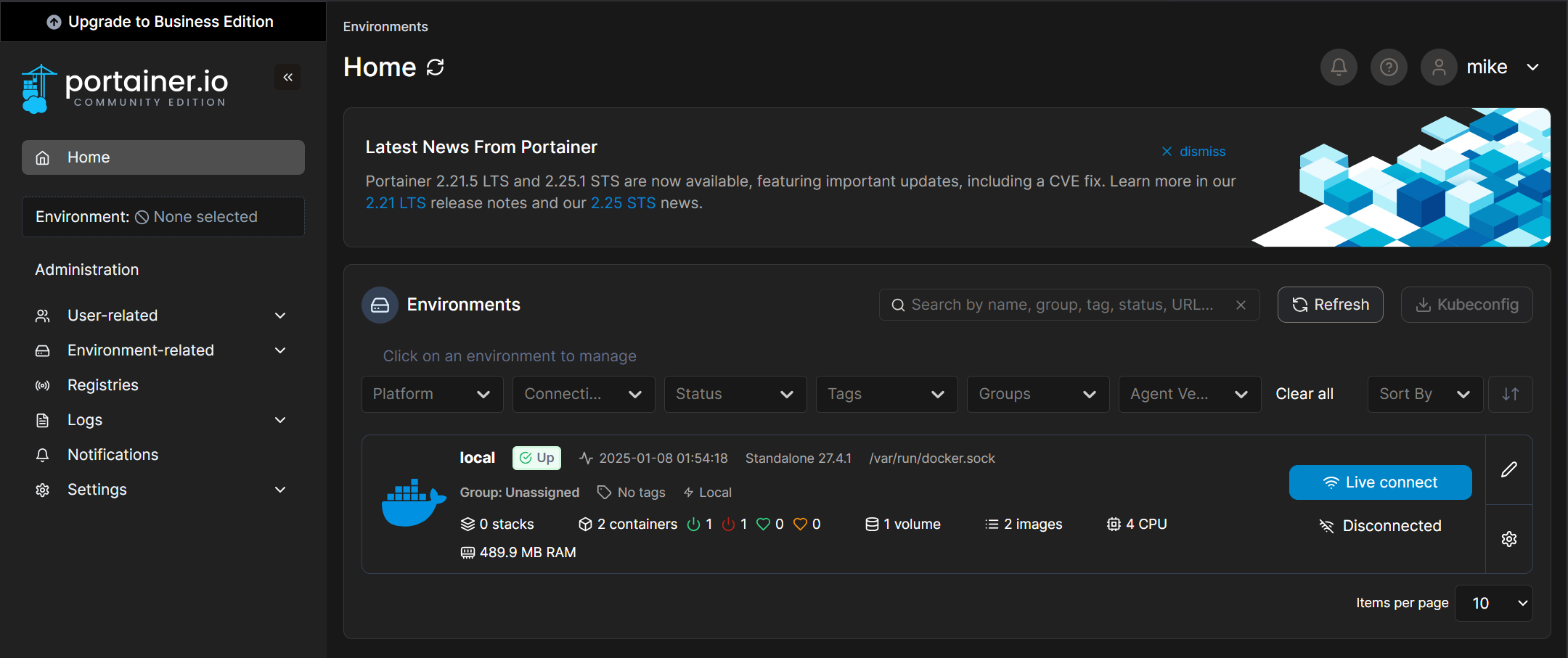The image size is (1568, 658).
Task: Click Upgrade to Business Edition banner
Action: click(163, 22)
